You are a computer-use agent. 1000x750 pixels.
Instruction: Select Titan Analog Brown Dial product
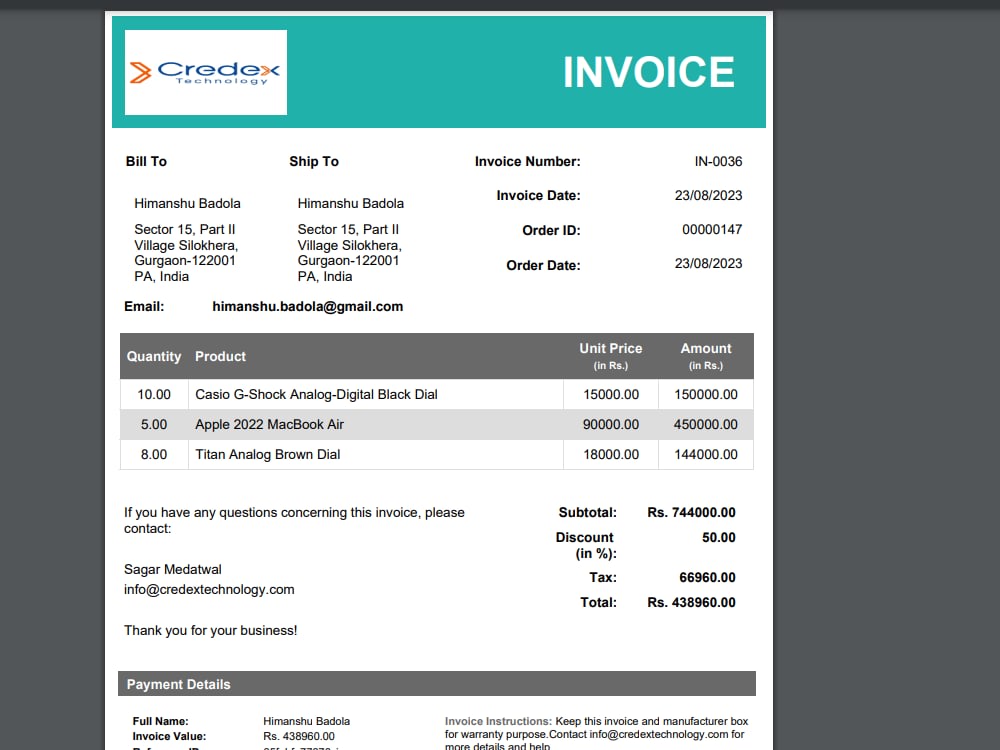coord(267,455)
